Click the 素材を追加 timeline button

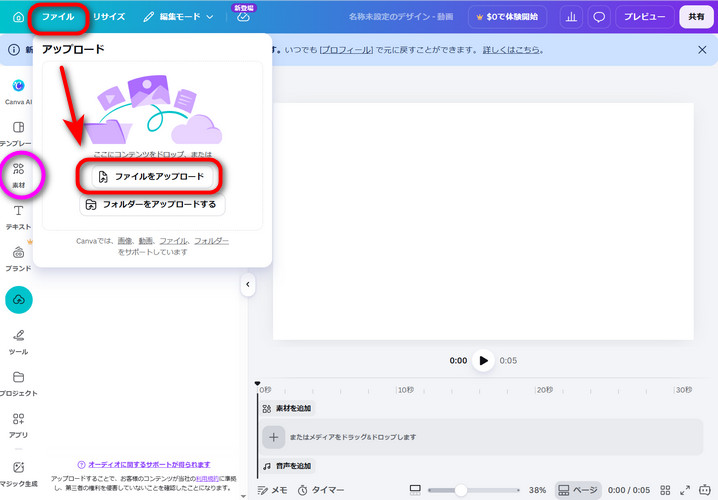pos(287,408)
